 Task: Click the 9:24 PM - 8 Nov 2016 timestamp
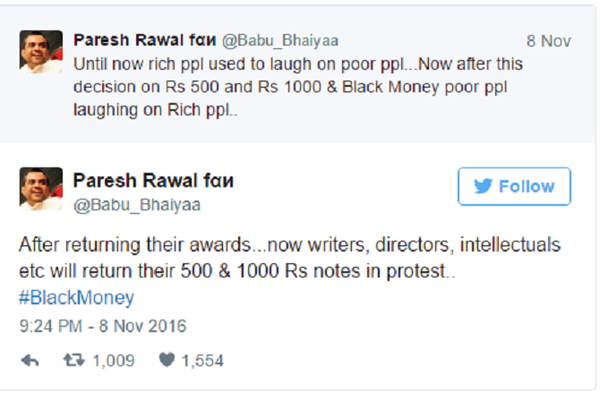click(103, 326)
